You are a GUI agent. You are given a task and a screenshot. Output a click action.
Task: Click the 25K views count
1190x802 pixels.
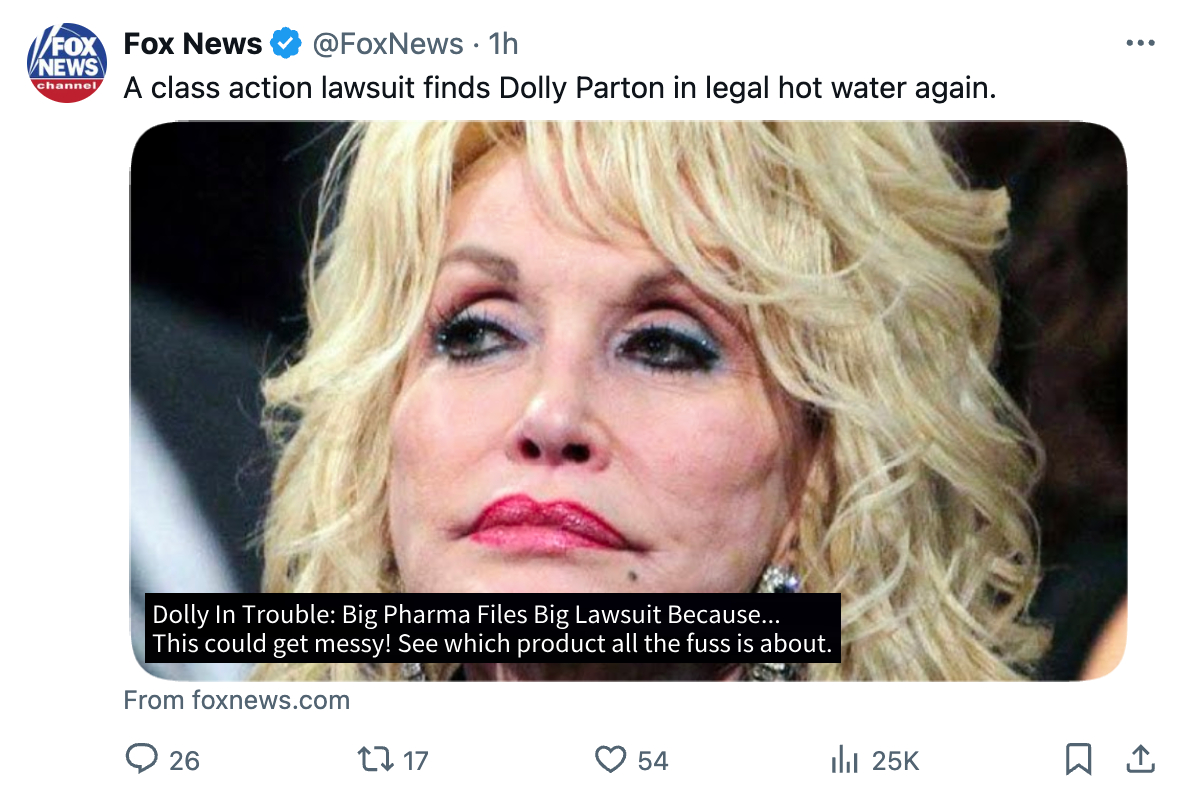click(895, 761)
